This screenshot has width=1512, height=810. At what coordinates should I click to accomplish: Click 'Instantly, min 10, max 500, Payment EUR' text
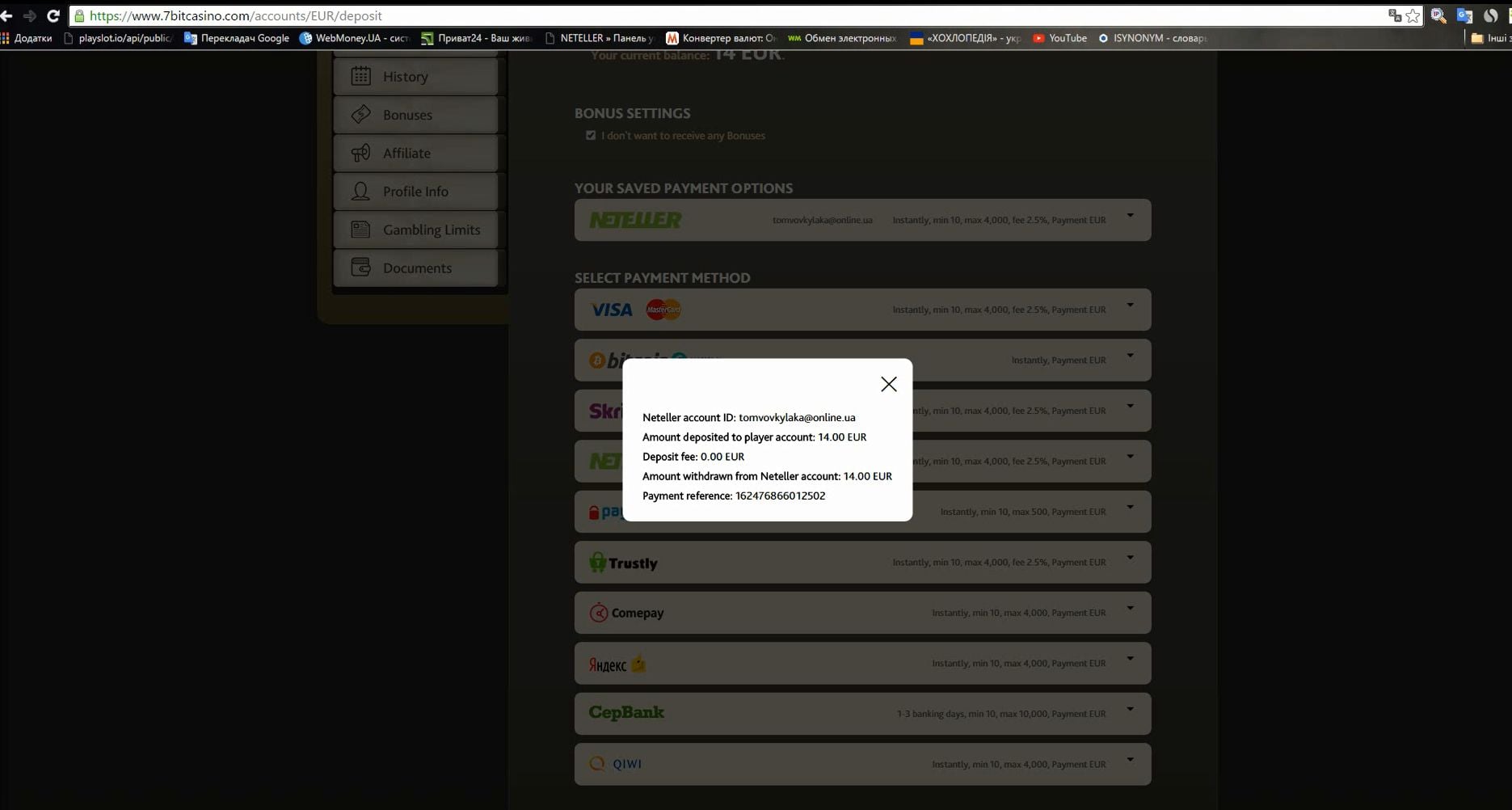pos(1023,512)
